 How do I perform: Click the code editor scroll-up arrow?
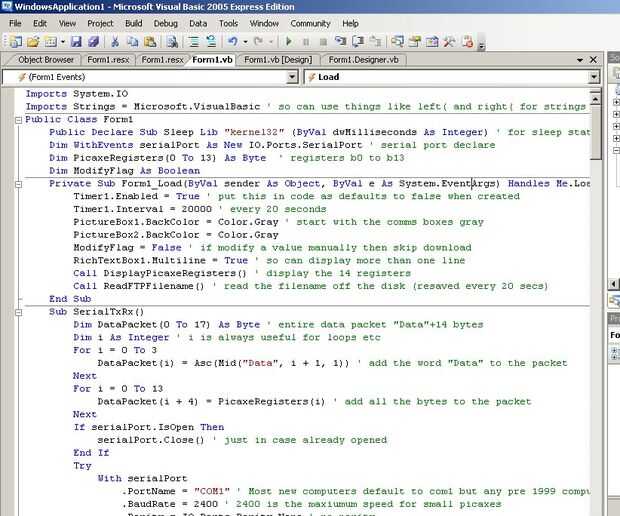[595, 97]
